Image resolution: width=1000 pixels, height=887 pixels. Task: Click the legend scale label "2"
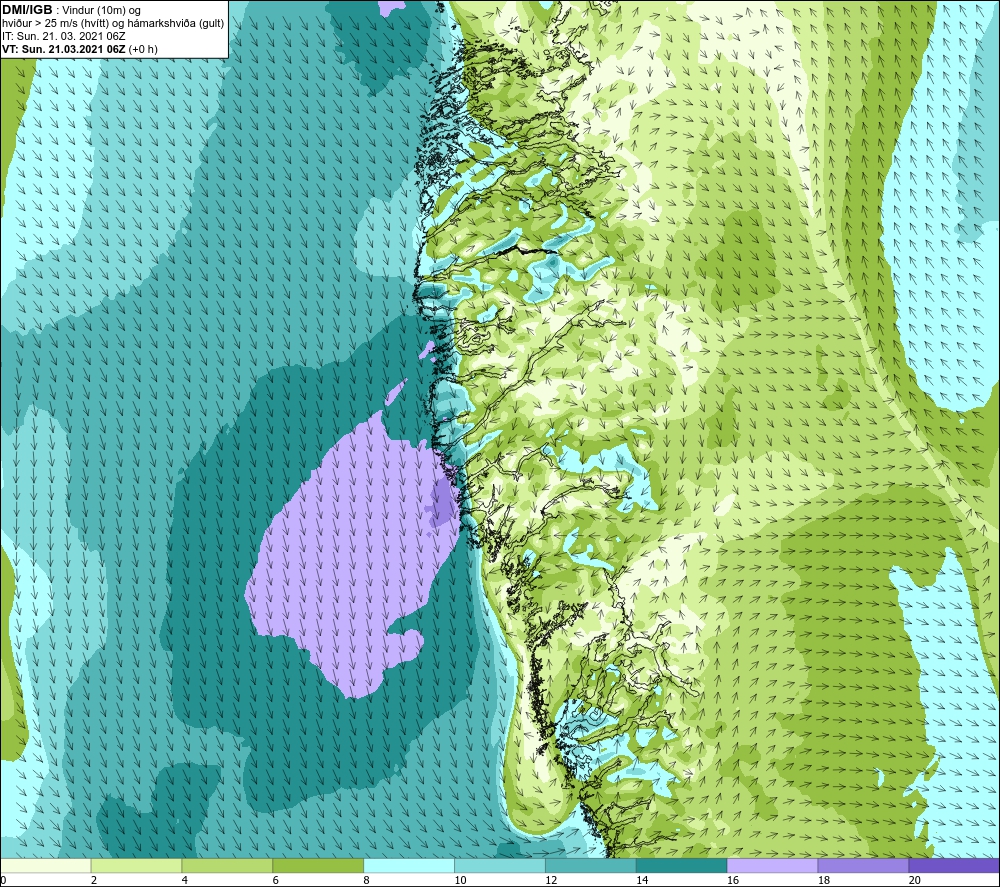click(x=94, y=881)
